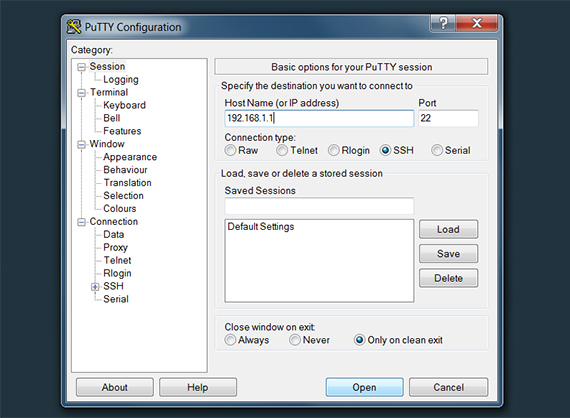Click the Load button

448,229
